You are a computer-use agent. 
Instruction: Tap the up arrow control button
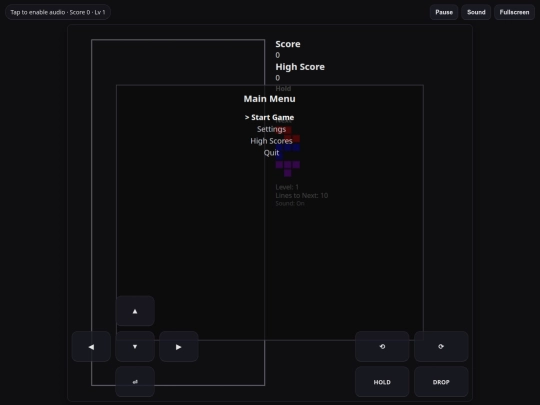(135, 311)
